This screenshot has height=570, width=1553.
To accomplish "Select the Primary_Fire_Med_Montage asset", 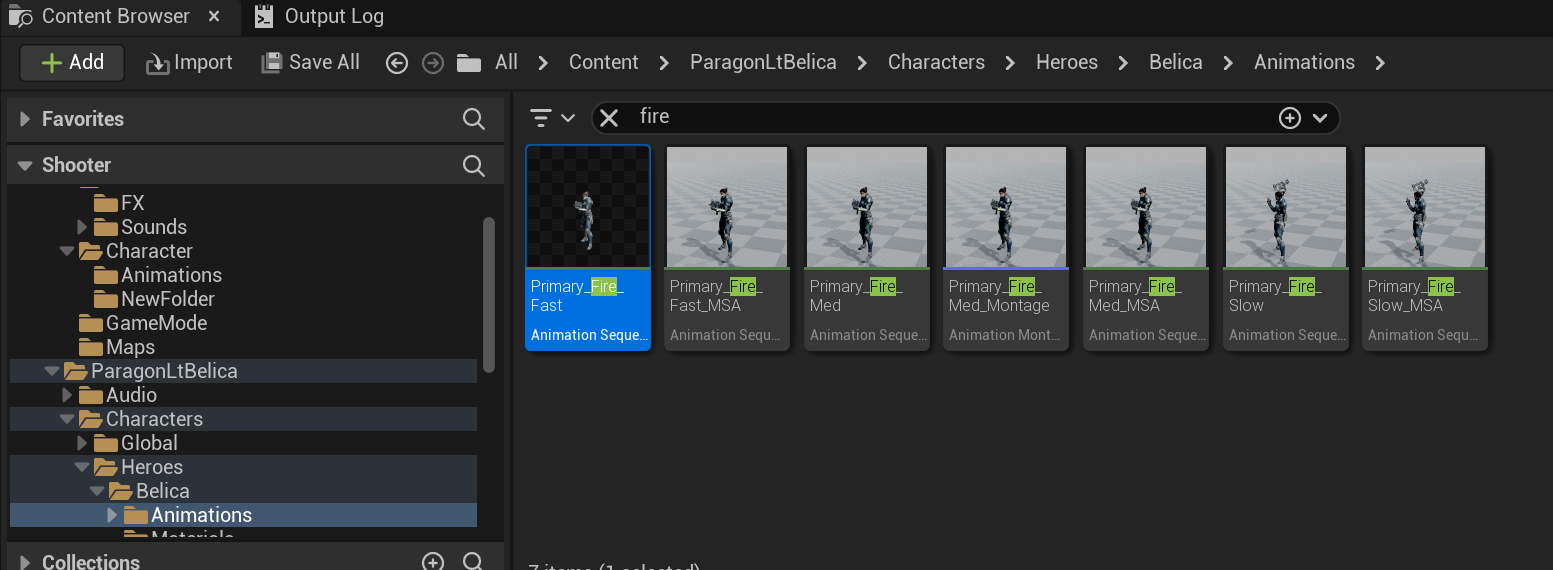I will point(1006,248).
